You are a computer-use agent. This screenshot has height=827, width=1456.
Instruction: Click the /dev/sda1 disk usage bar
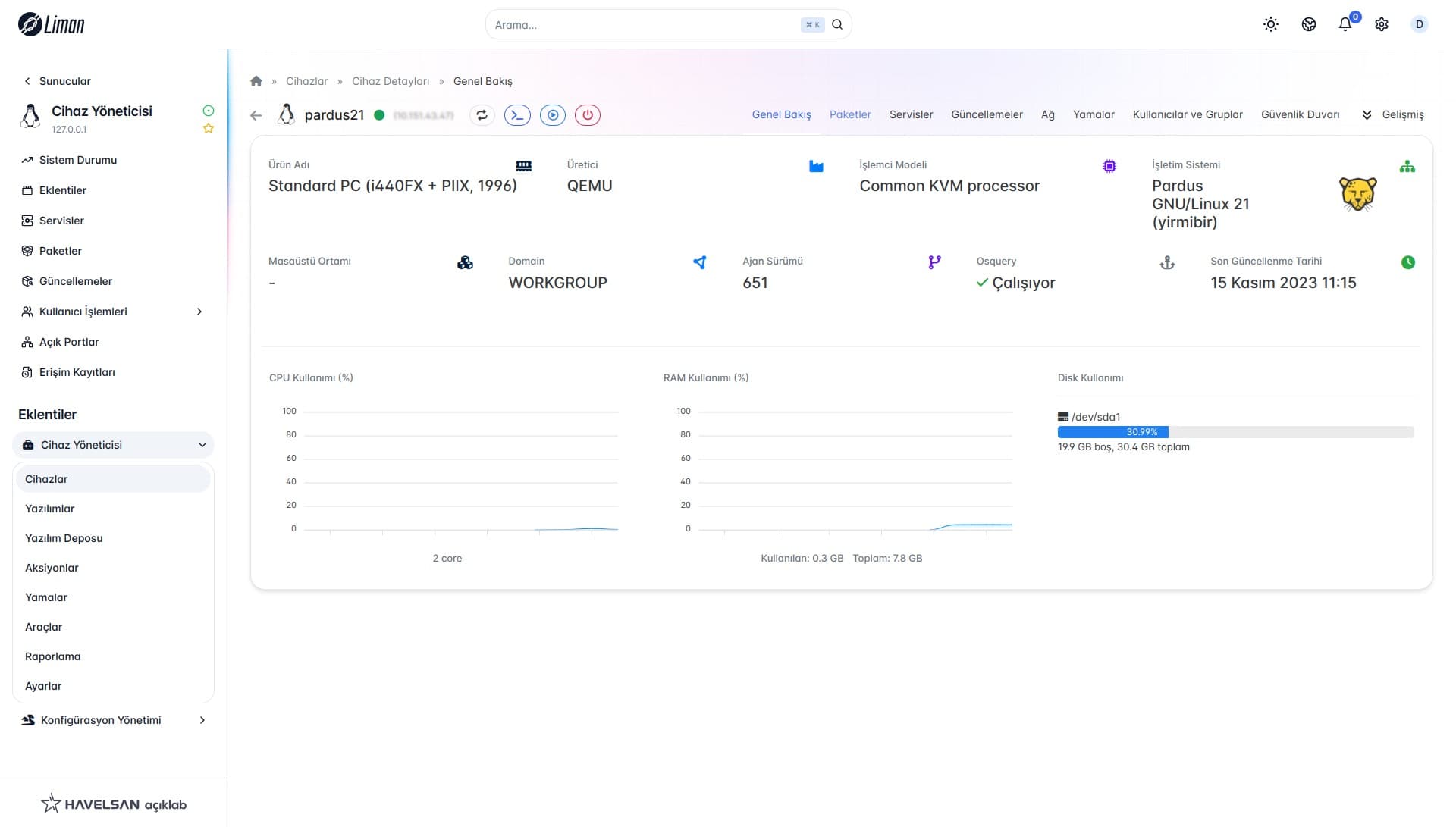point(1235,432)
